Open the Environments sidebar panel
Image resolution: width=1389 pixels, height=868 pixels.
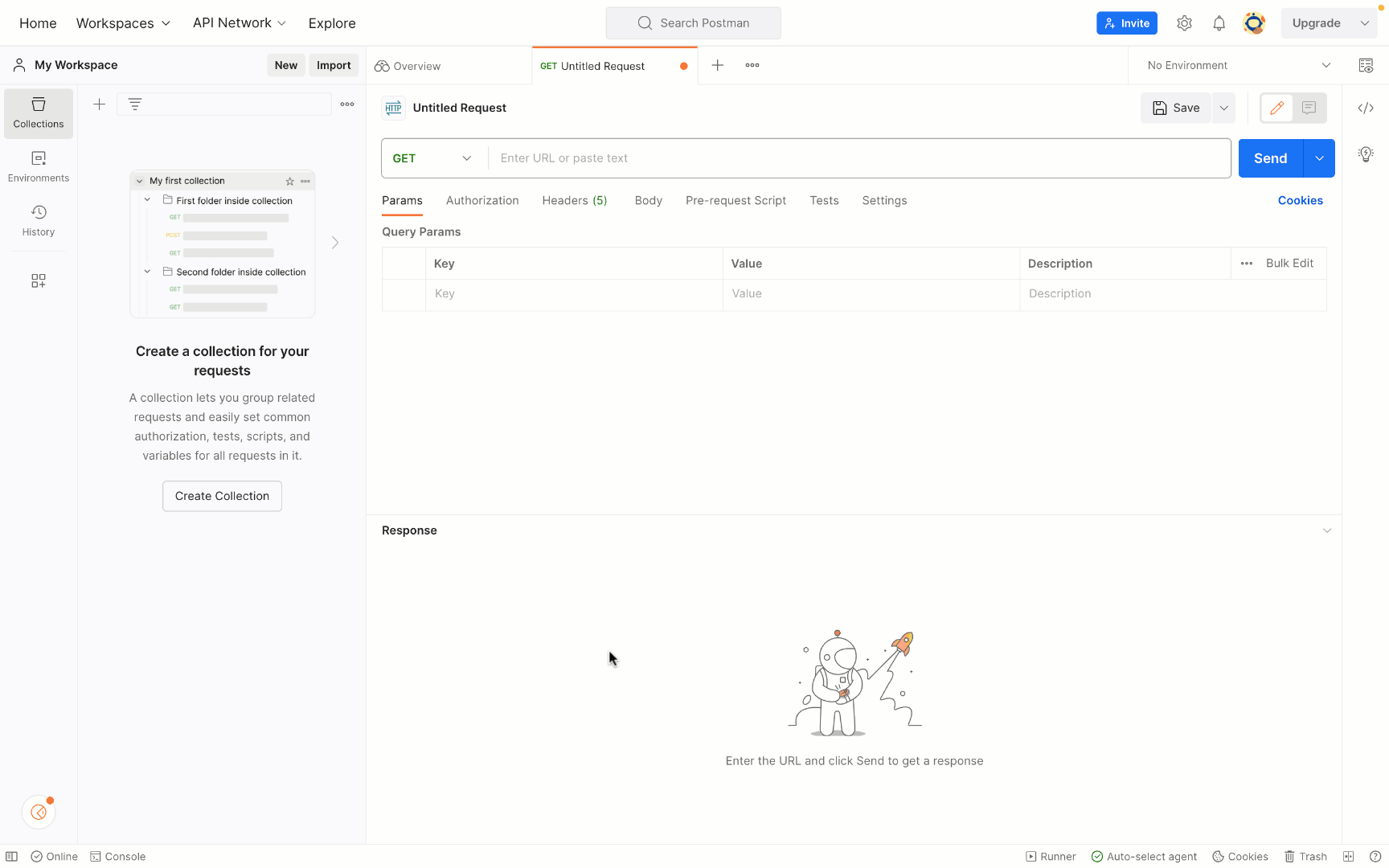tap(38, 166)
